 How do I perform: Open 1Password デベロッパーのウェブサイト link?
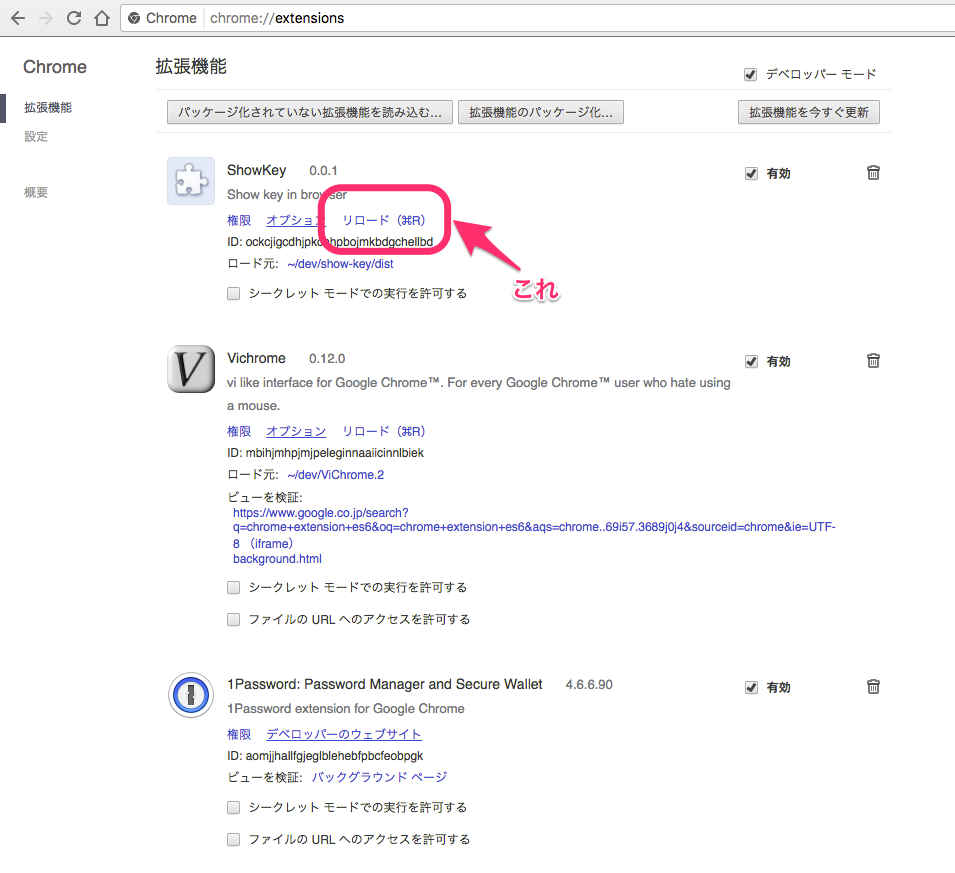pos(344,734)
